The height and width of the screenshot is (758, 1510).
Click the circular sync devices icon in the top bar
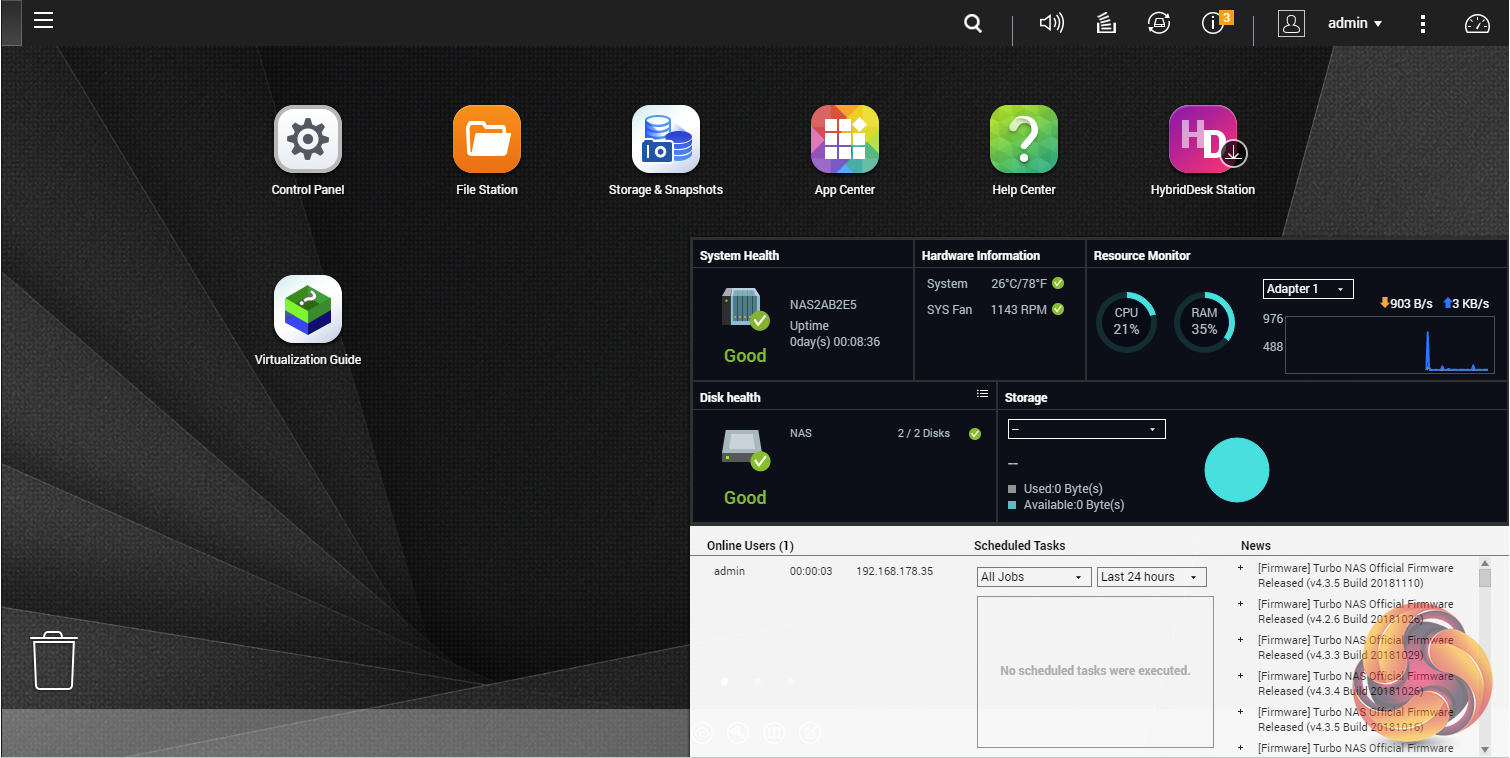point(1159,23)
